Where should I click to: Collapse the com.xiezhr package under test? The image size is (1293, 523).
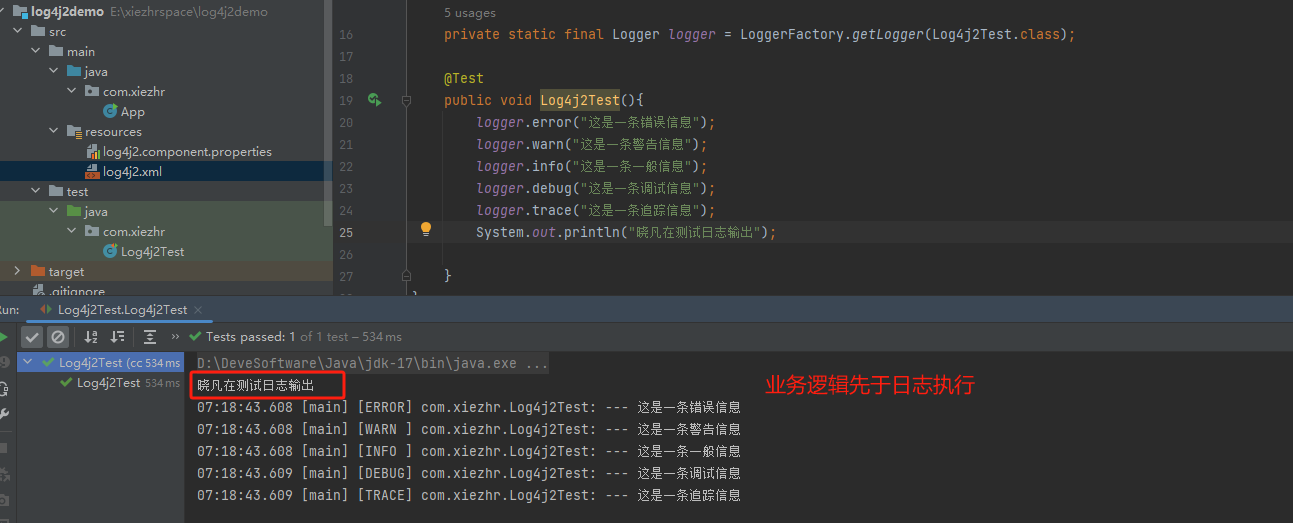pos(72,232)
